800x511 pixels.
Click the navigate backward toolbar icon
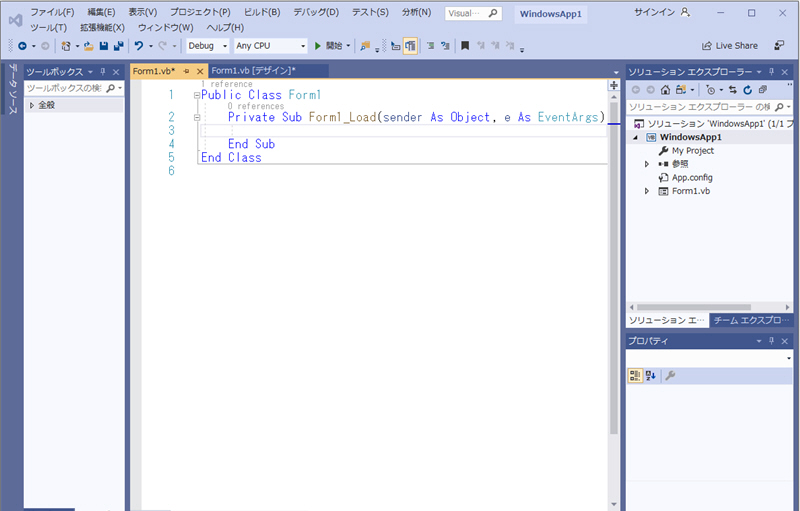pos(22,46)
